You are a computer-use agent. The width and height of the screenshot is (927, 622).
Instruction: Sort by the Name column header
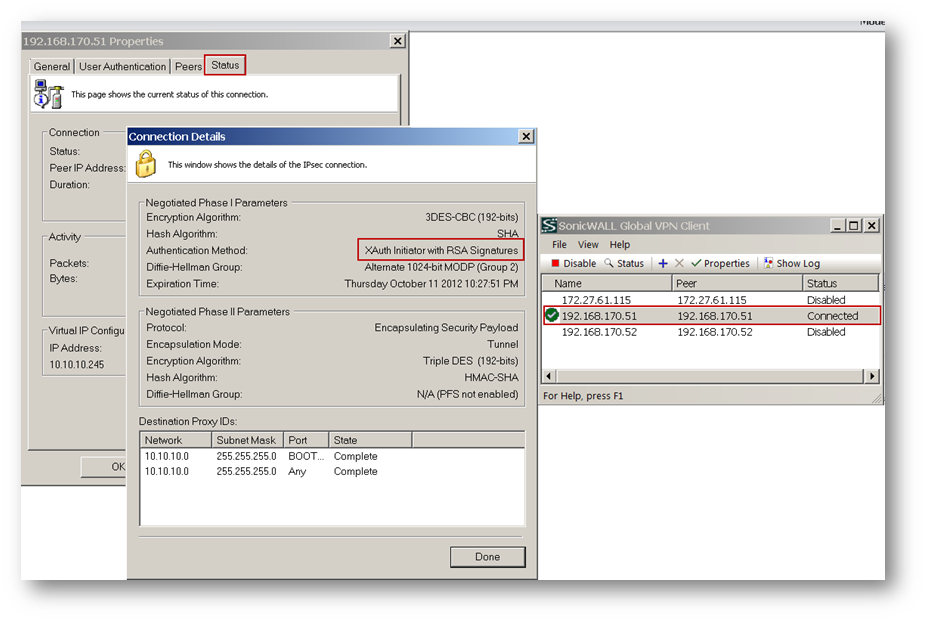click(607, 283)
